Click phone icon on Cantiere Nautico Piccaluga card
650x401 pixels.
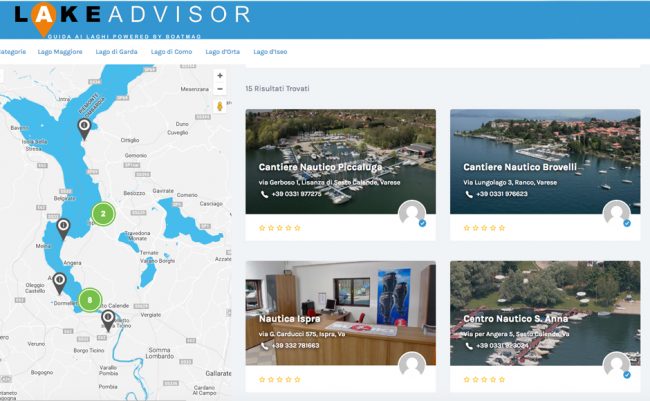point(264,194)
